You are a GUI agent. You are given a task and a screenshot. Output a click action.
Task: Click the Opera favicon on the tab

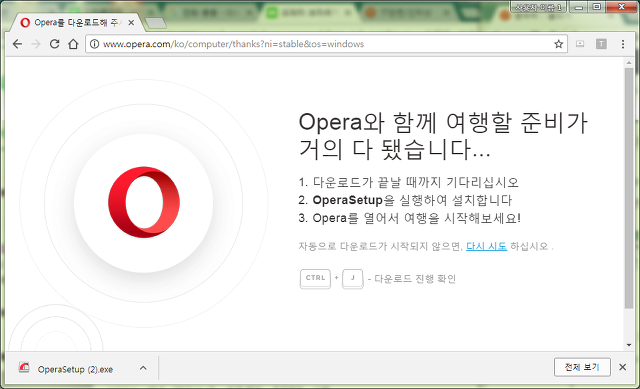[x=25, y=23]
